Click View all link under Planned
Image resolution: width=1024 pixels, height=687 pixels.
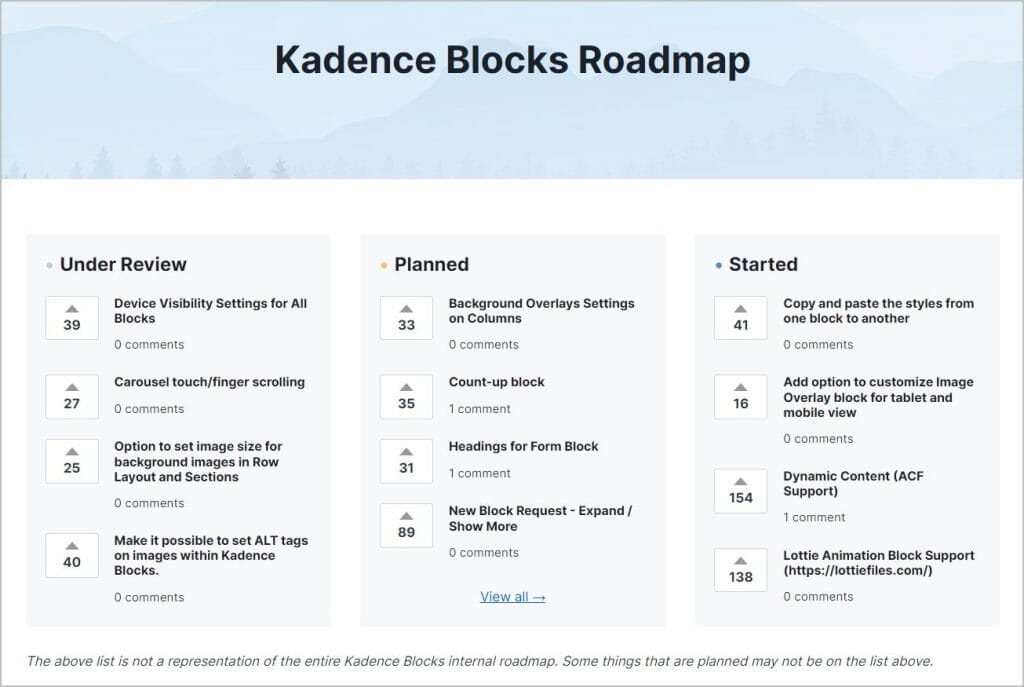(513, 597)
